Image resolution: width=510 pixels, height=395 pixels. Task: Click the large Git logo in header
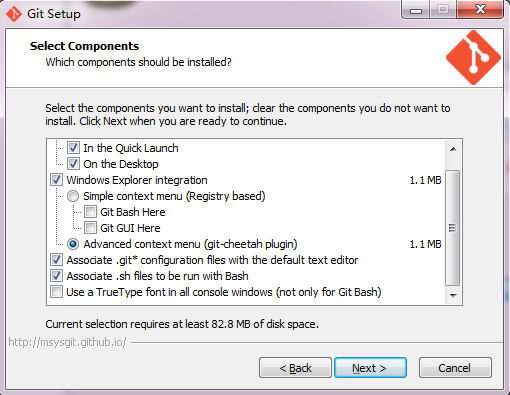473,58
